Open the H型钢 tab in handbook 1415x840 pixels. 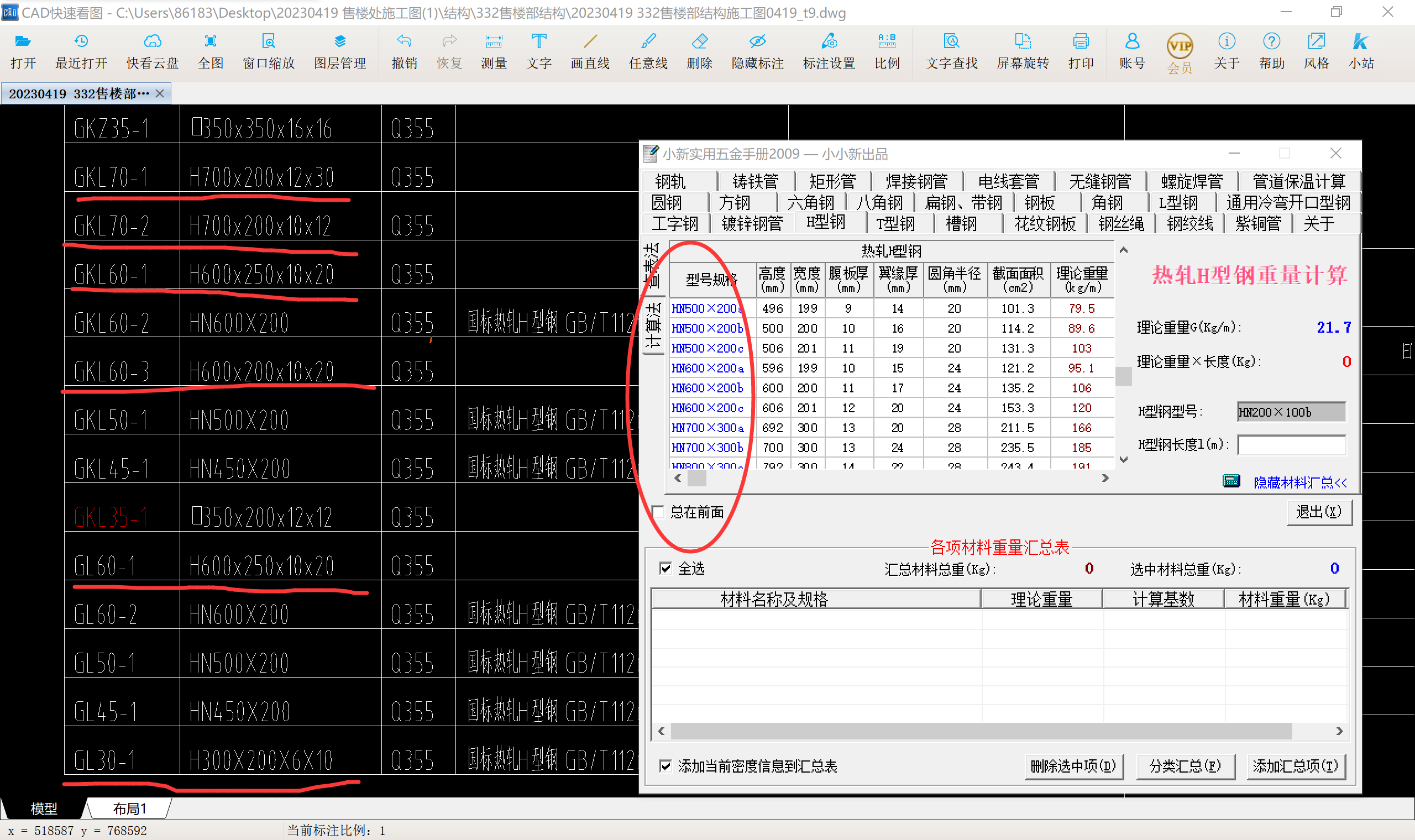point(826,222)
